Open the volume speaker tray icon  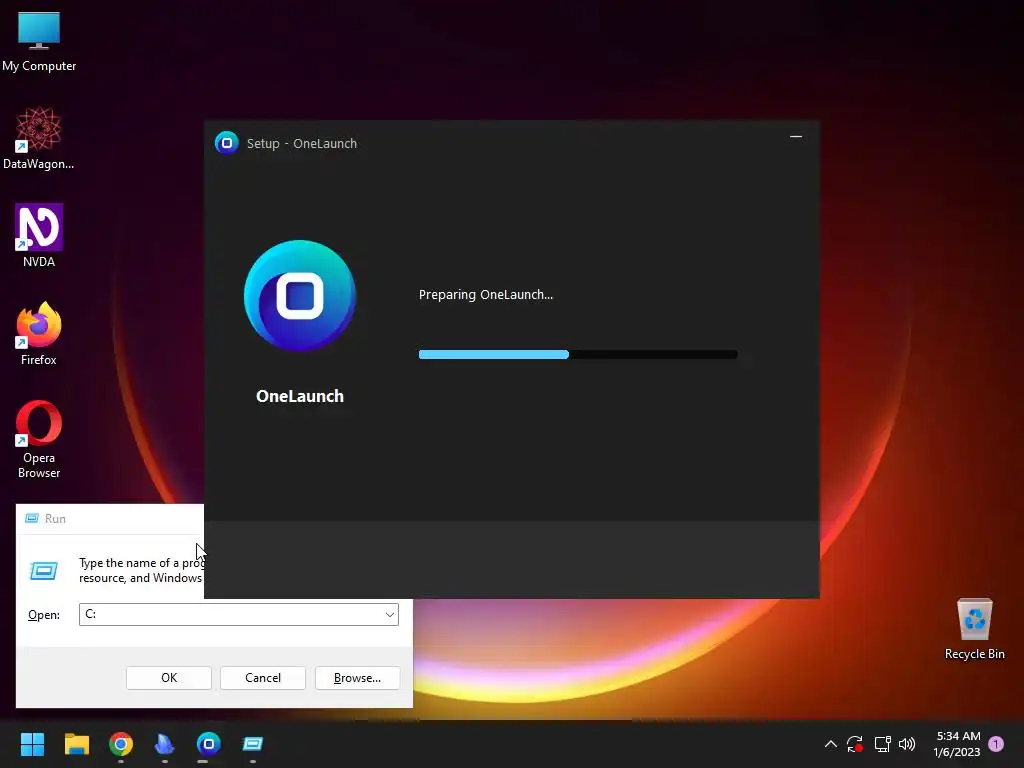pos(907,744)
